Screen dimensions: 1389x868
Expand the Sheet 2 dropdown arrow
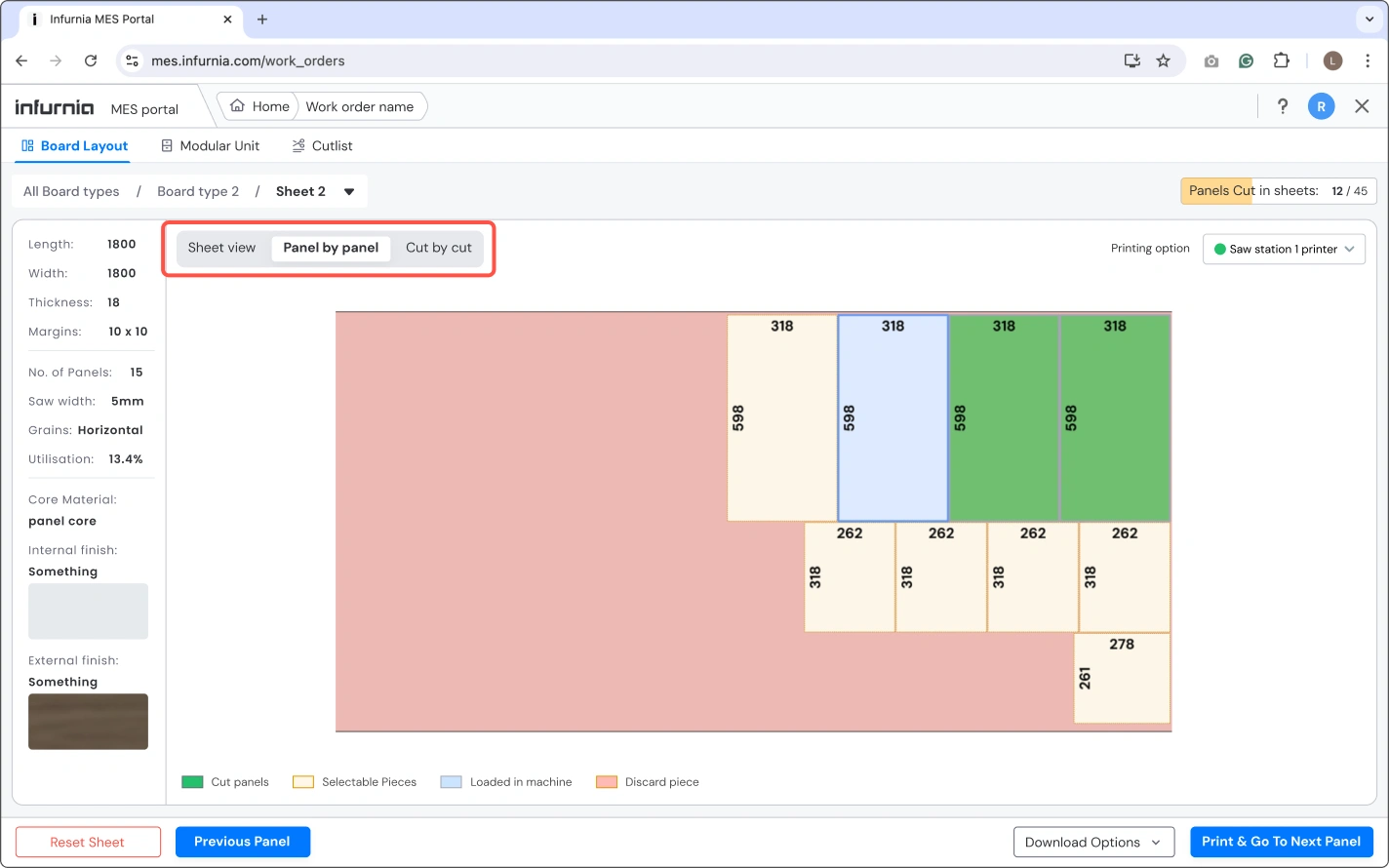point(349,191)
